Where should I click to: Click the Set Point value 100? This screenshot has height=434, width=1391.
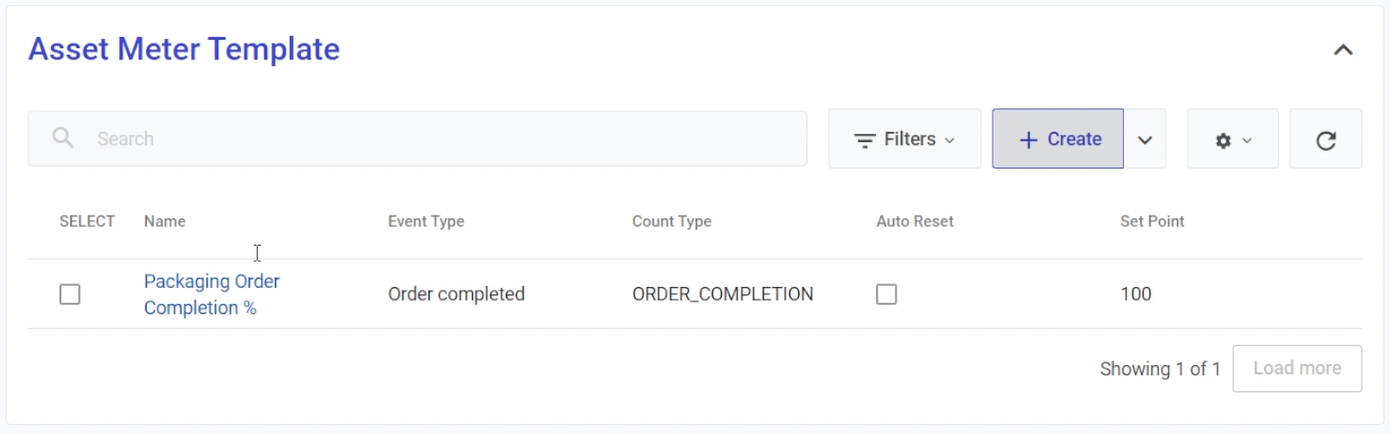pos(1136,294)
